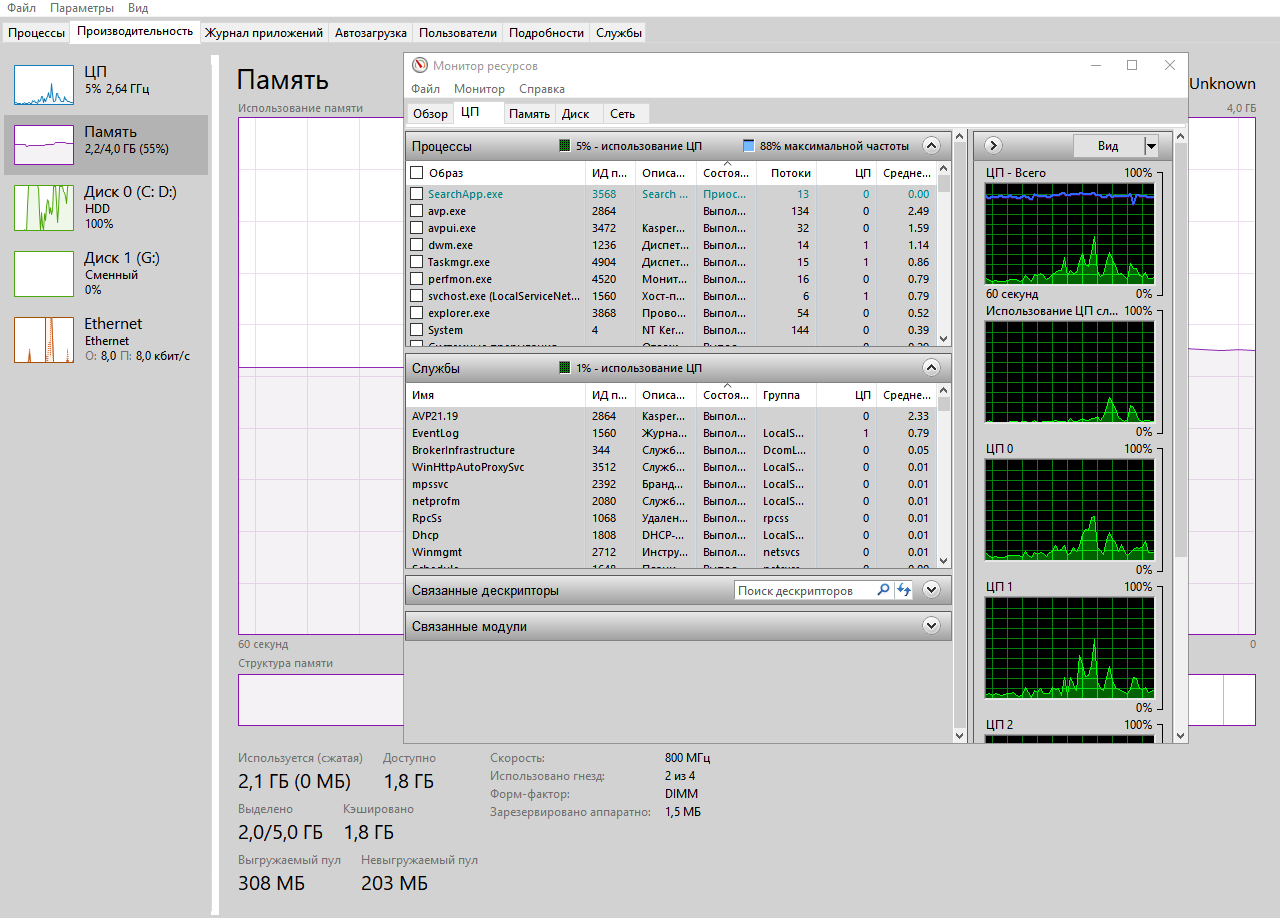Screen dimensions: 1280x918
Task: Collapse the Процессы section
Action: (x=931, y=146)
